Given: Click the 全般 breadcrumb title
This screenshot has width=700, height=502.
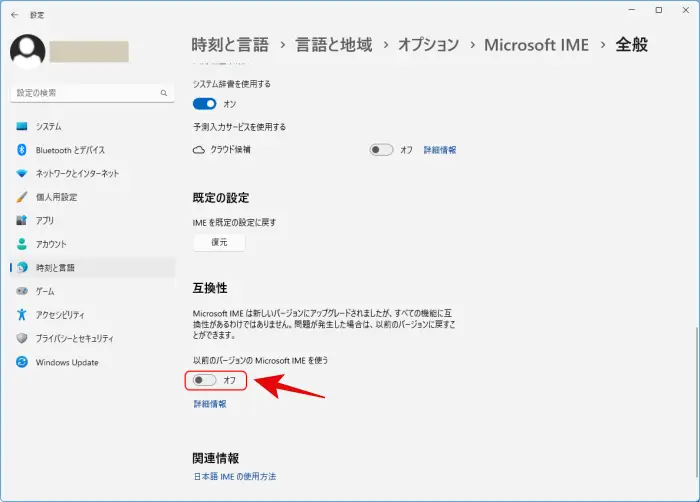Looking at the screenshot, I should tap(632, 45).
